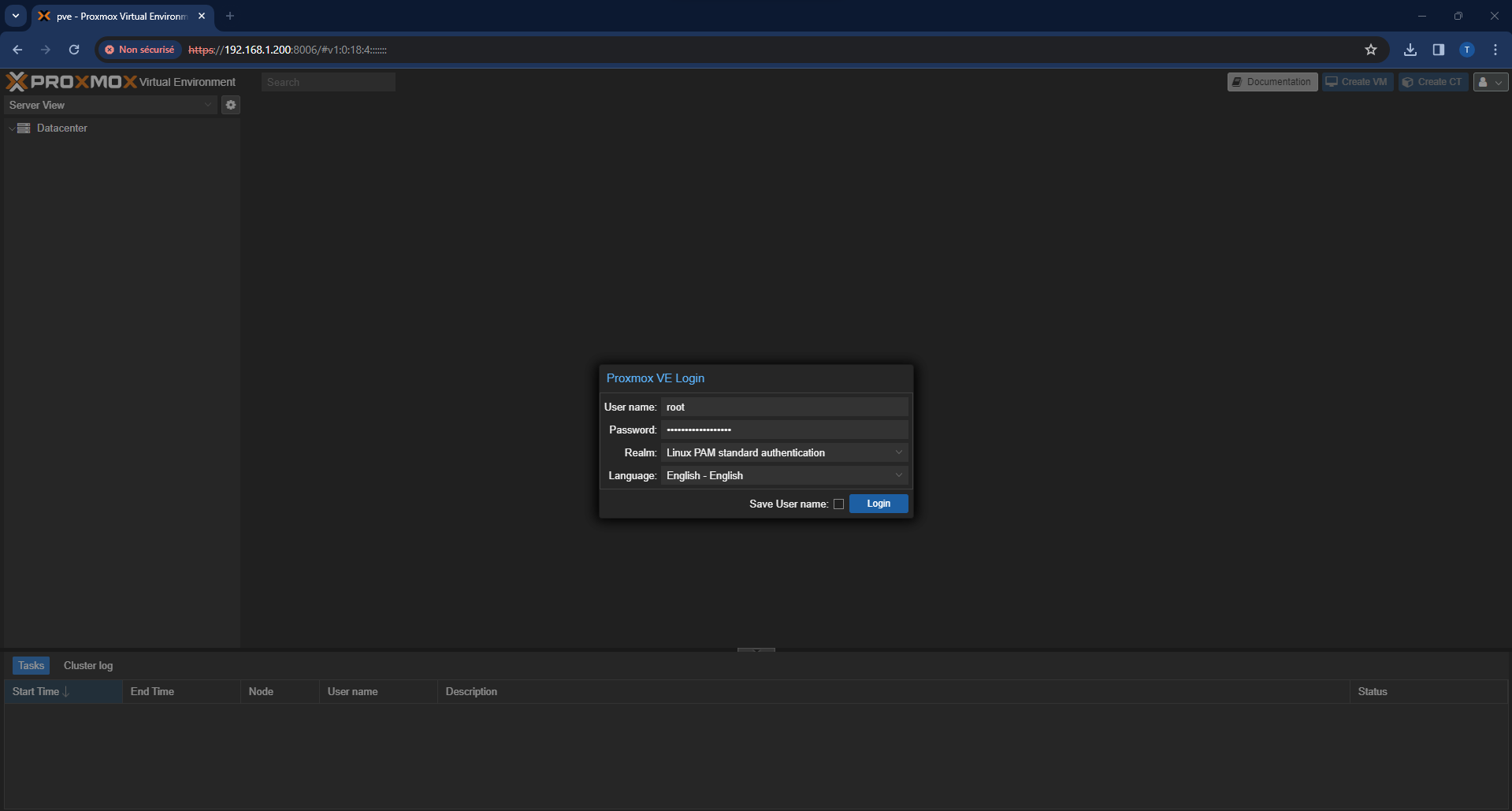Click the Create CT button

[x=1433, y=82]
